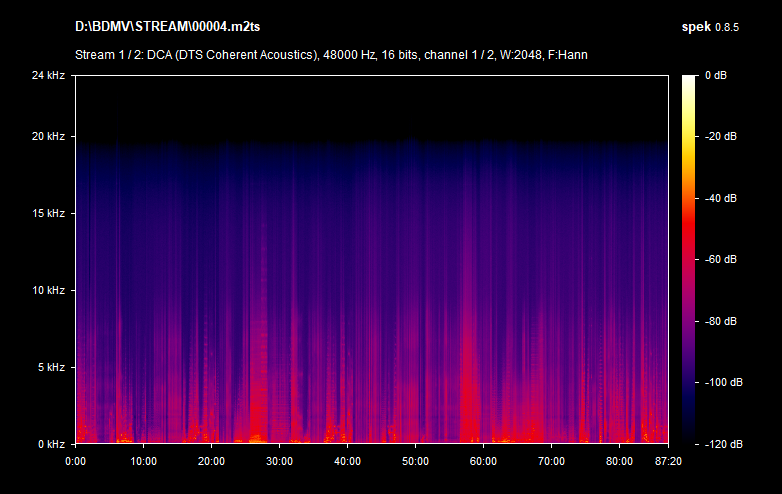Click the 70:00 time axis marker
The image size is (782, 494).
coord(551,461)
